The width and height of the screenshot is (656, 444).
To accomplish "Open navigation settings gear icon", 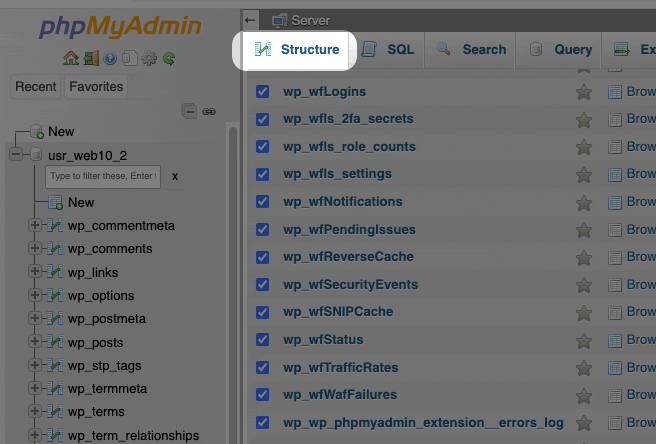I will [x=149, y=58].
